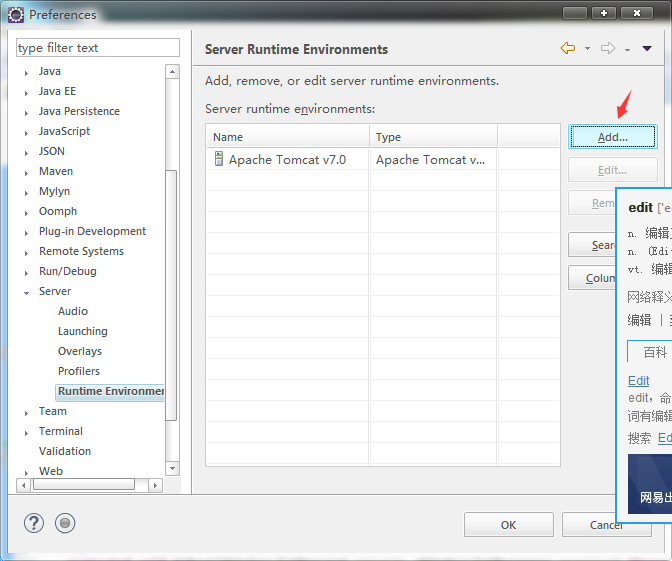Viewport: 672px width, 561px height.
Task: Click the Cancel button
Action: point(606,525)
